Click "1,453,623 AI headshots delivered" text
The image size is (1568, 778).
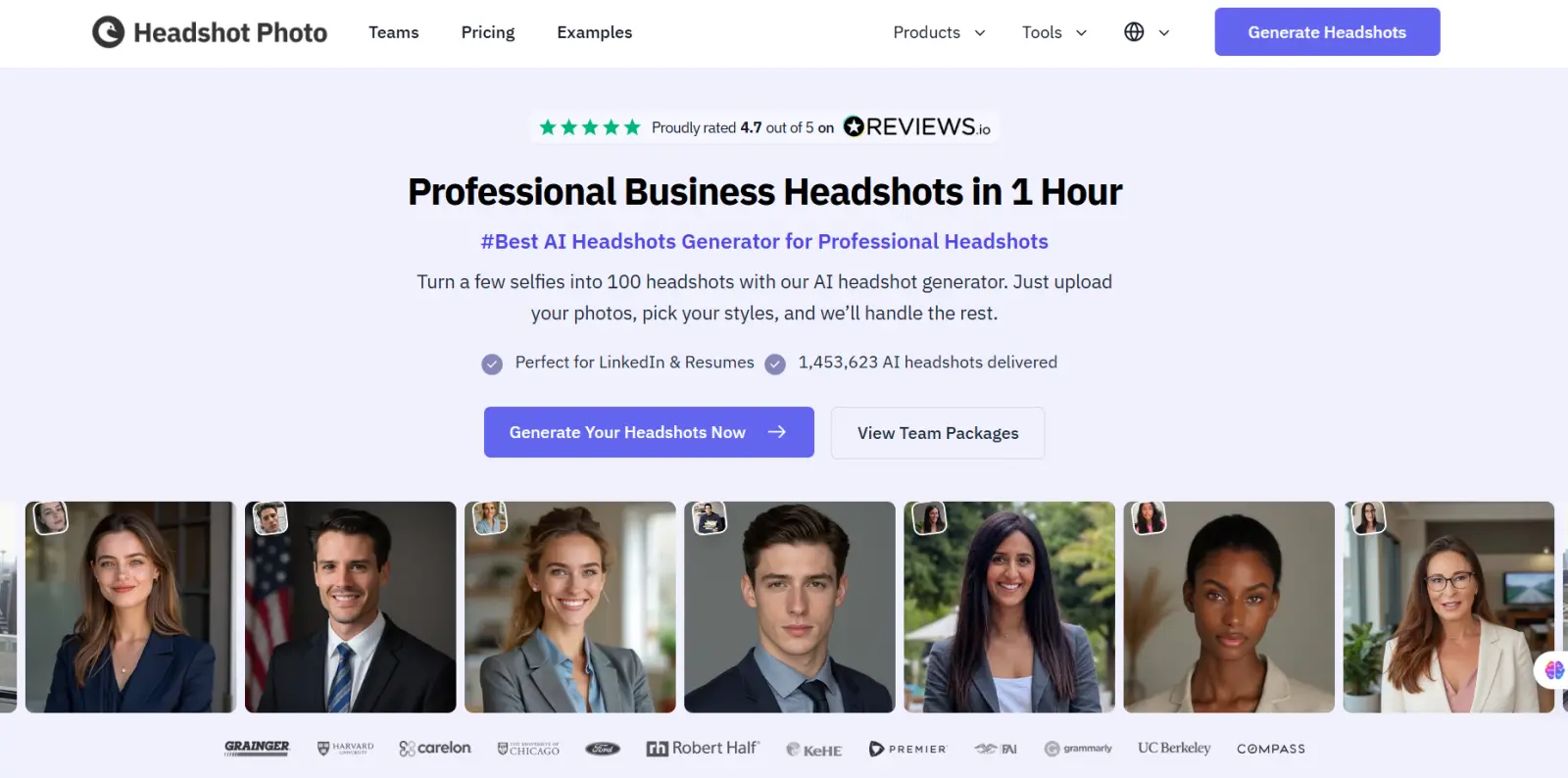coord(927,363)
